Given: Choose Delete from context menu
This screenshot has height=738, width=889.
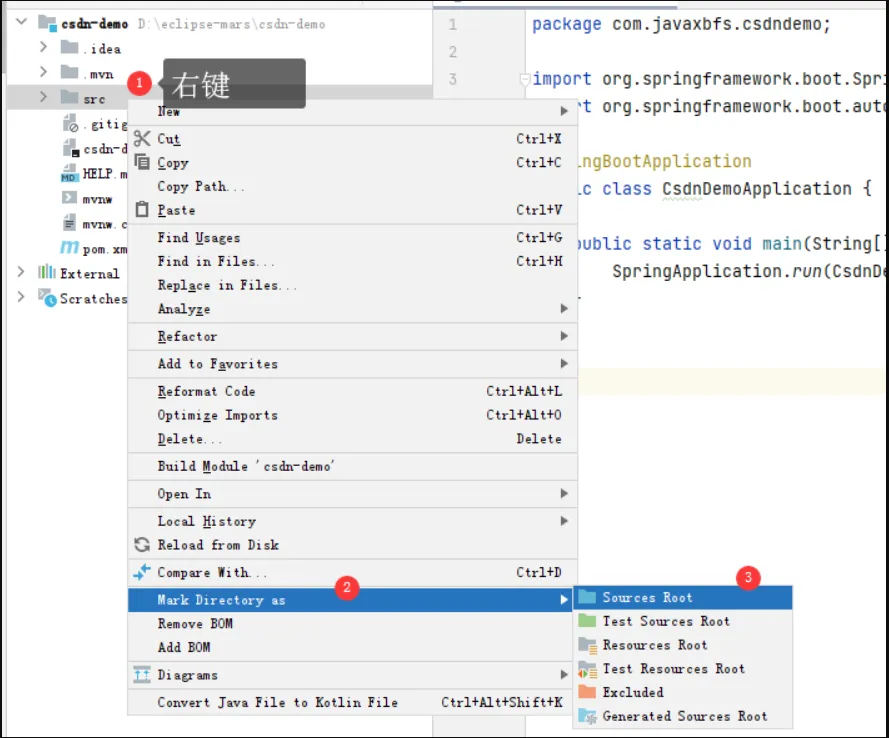Looking at the screenshot, I should [x=353, y=439].
